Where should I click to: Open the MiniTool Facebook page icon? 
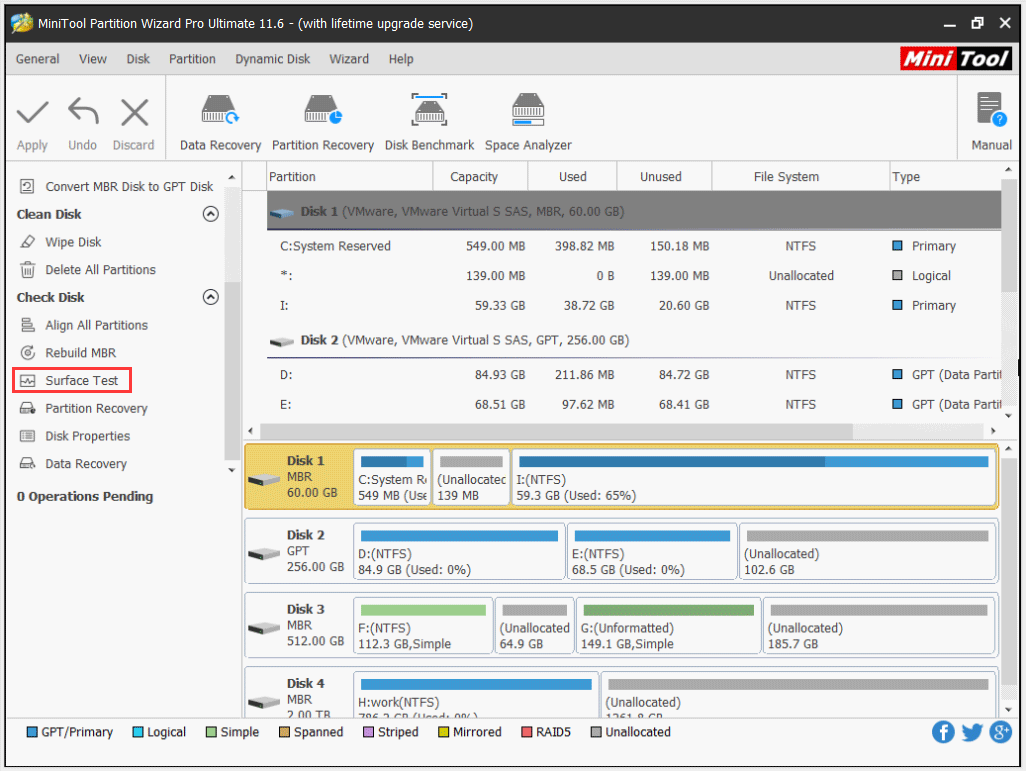pyautogui.click(x=943, y=732)
